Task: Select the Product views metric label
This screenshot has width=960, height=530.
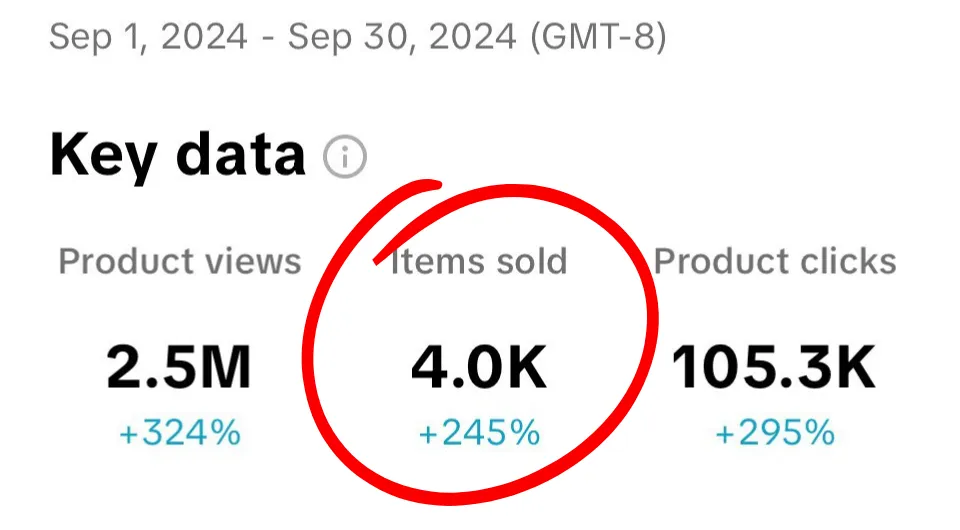Action: (180, 262)
